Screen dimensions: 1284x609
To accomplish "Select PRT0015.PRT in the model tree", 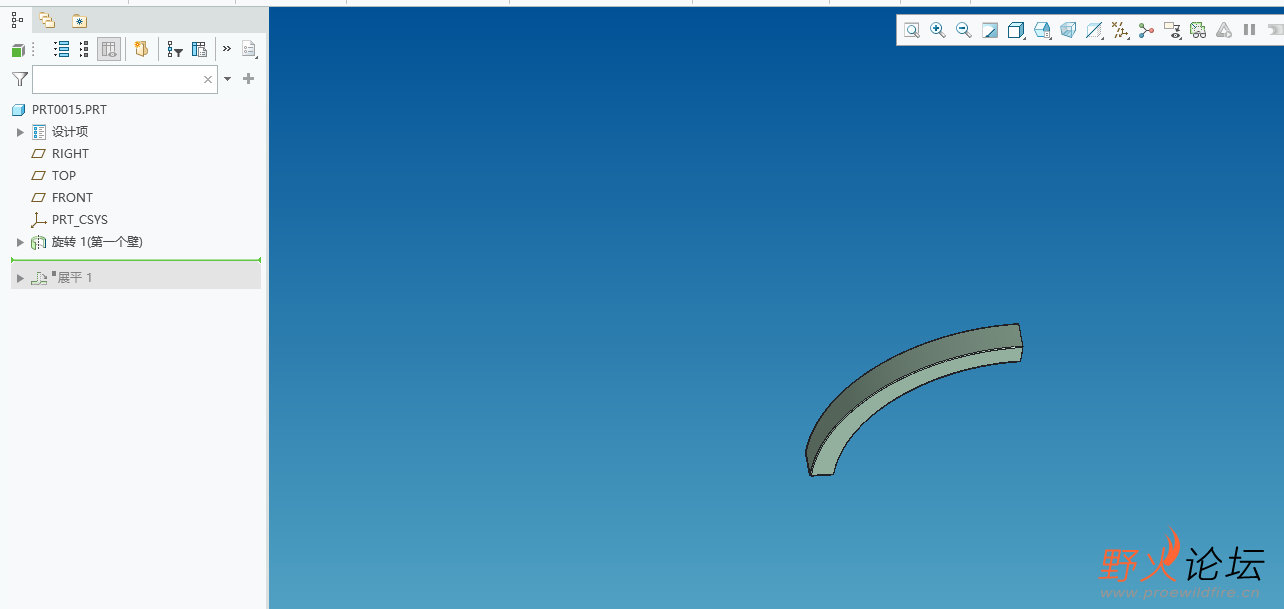I will (x=69, y=110).
